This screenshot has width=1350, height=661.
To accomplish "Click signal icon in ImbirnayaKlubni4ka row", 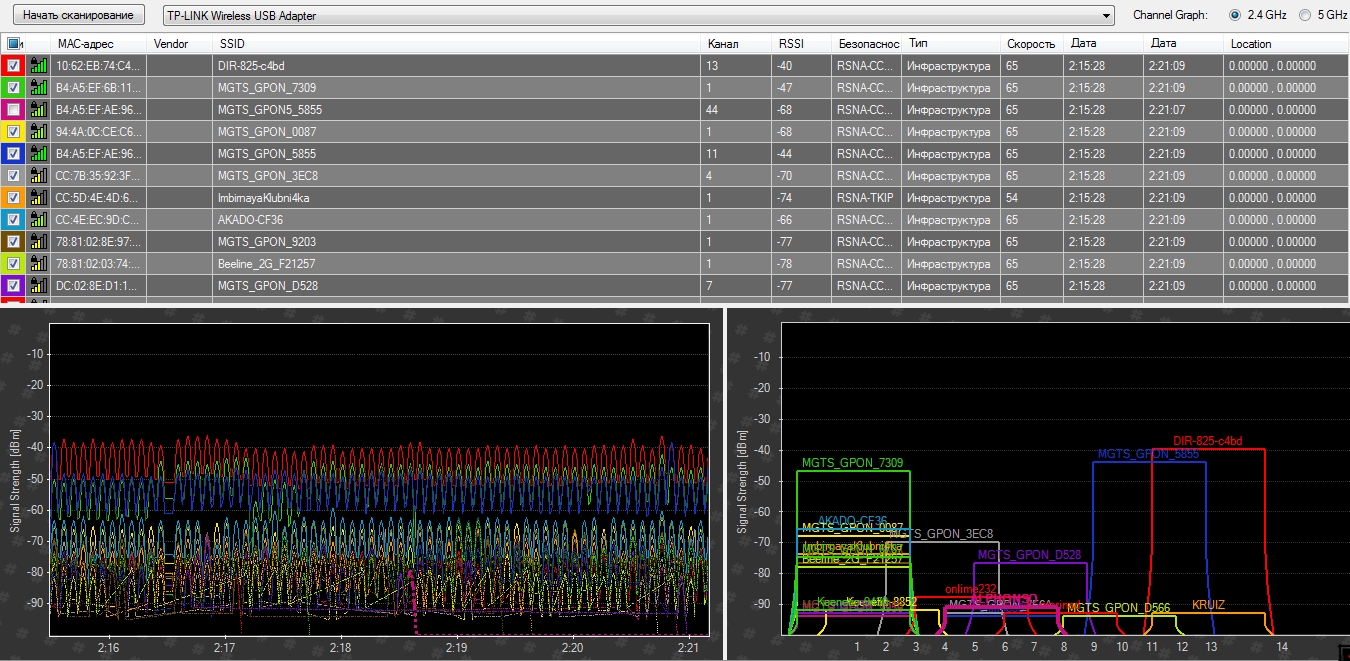I will [x=39, y=198].
